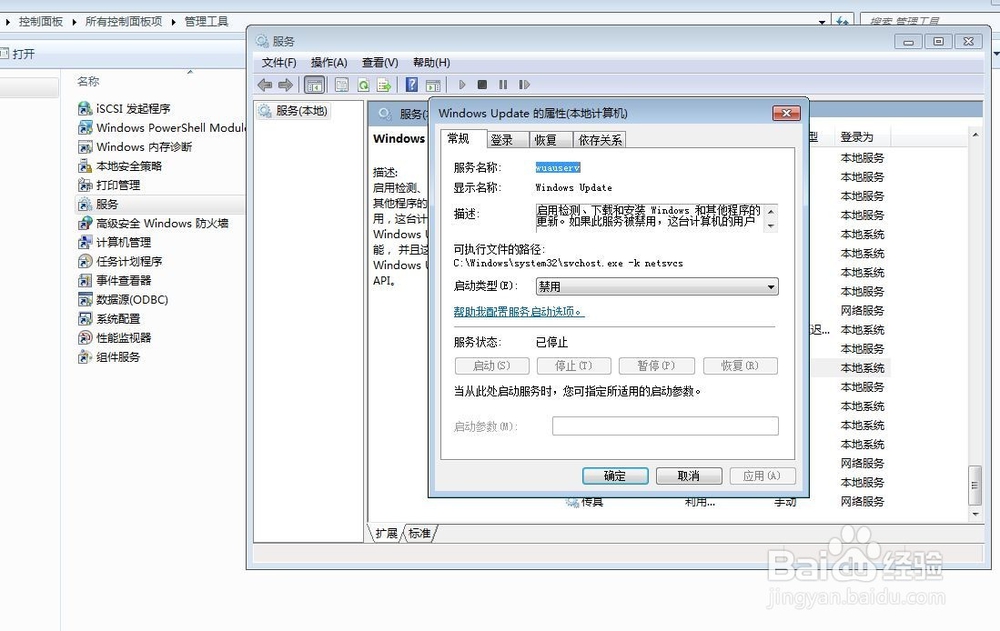Select 数据源(ODBC) icon in list
The image size is (1000, 631).
click(85, 300)
